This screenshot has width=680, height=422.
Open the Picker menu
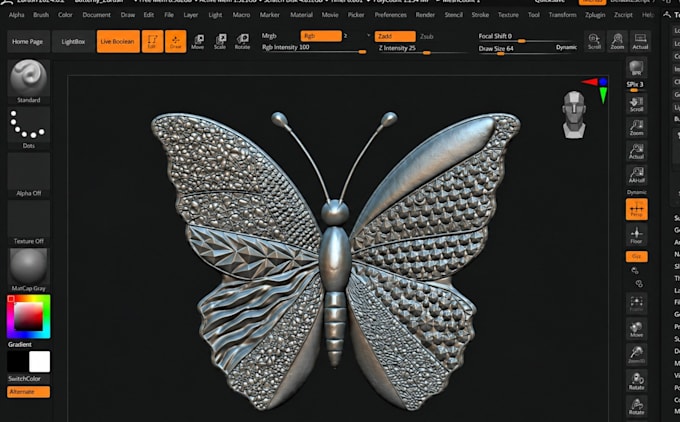[356, 15]
